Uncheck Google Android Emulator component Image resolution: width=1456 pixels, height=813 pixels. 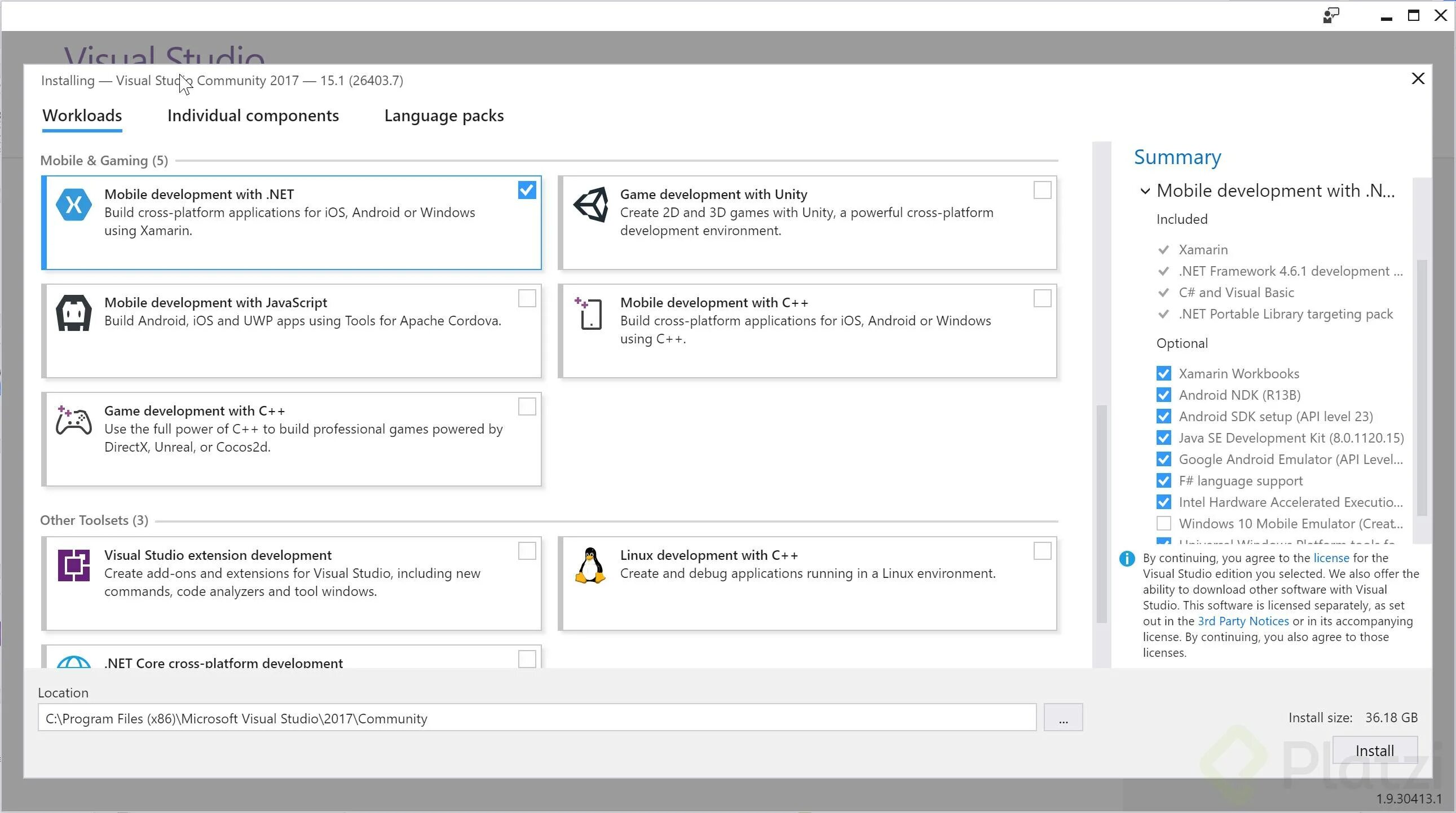point(1163,459)
